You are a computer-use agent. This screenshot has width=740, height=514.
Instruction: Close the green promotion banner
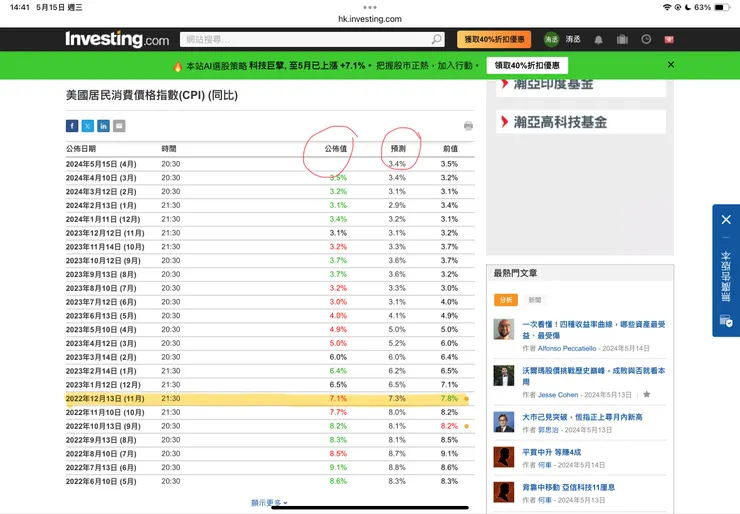coord(671,65)
